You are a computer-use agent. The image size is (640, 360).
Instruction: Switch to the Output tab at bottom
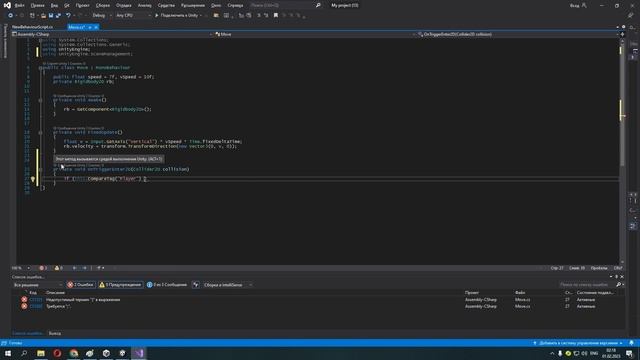tap(55, 333)
